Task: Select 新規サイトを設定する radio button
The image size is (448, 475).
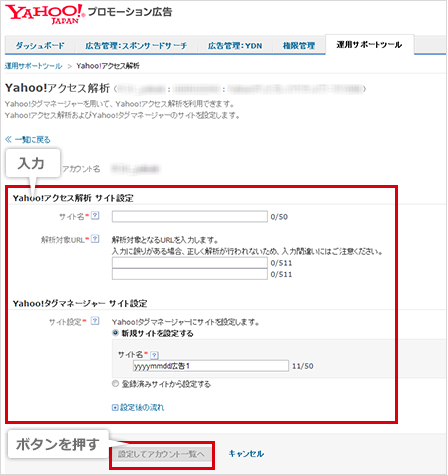Action: pos(115,333)
